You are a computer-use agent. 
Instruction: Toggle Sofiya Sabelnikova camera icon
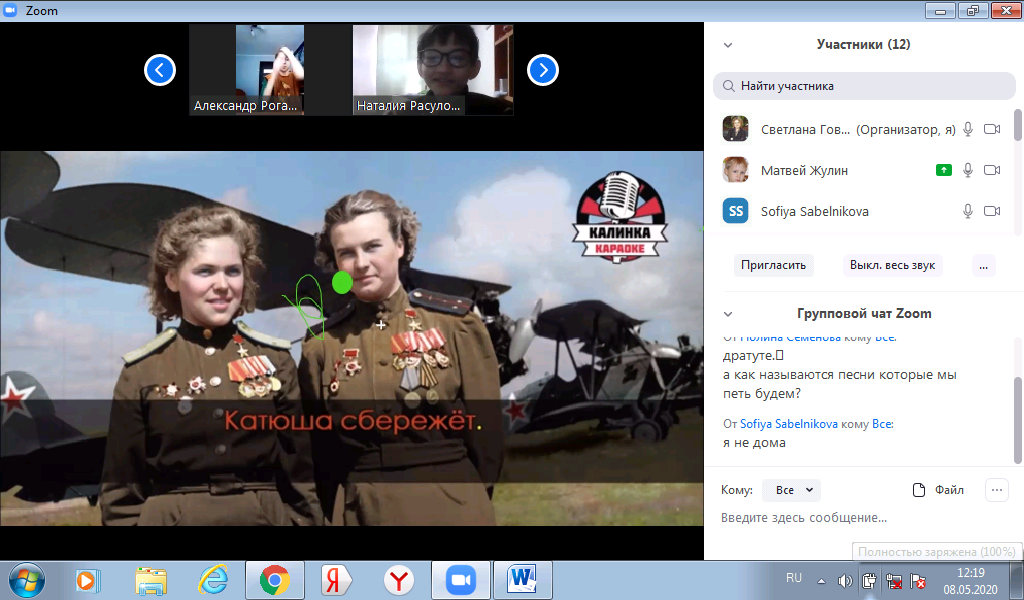(x=992, y=211)
